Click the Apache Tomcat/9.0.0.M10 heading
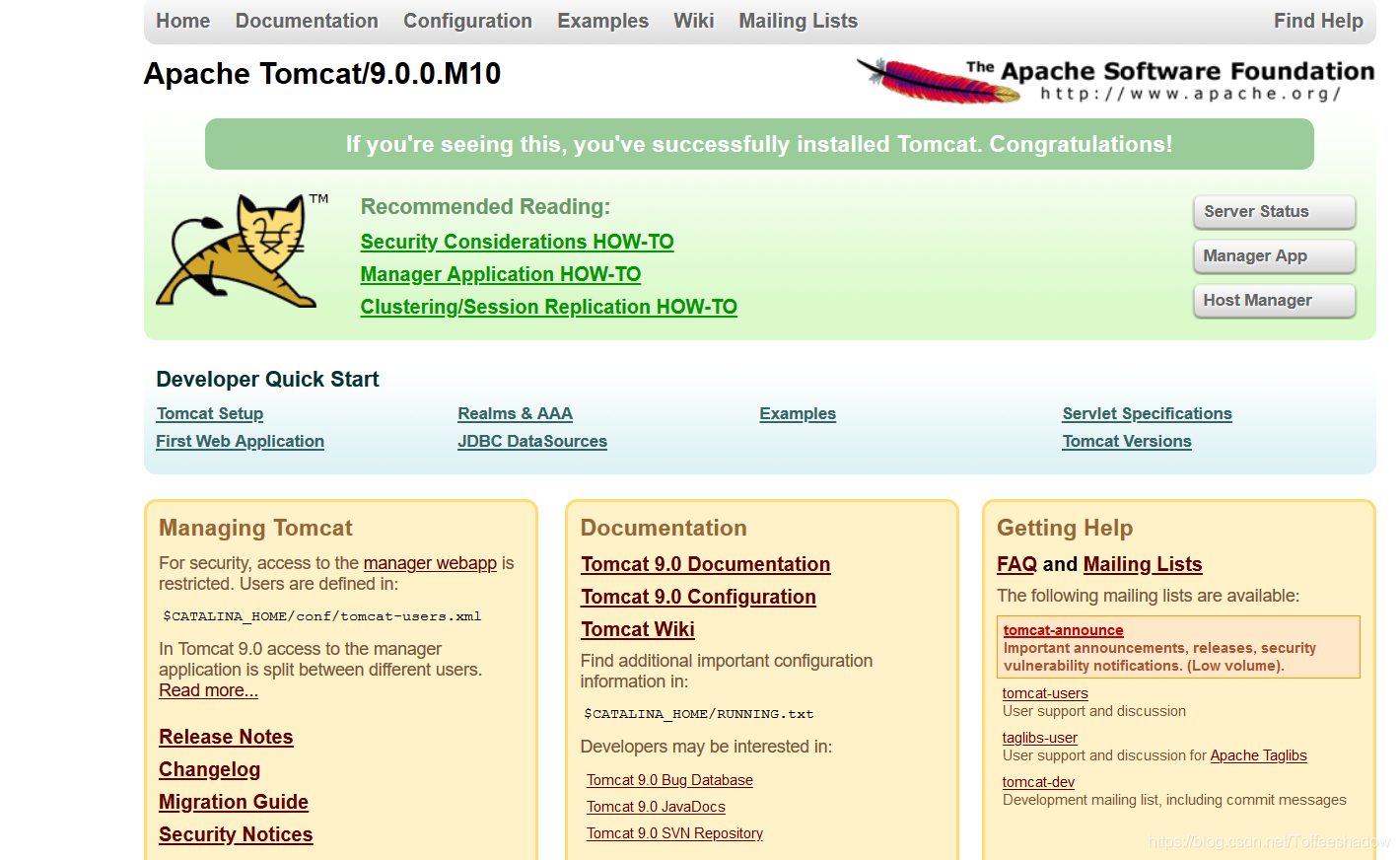The width and height of the screenshot is (1400, 860). point(322,74)
